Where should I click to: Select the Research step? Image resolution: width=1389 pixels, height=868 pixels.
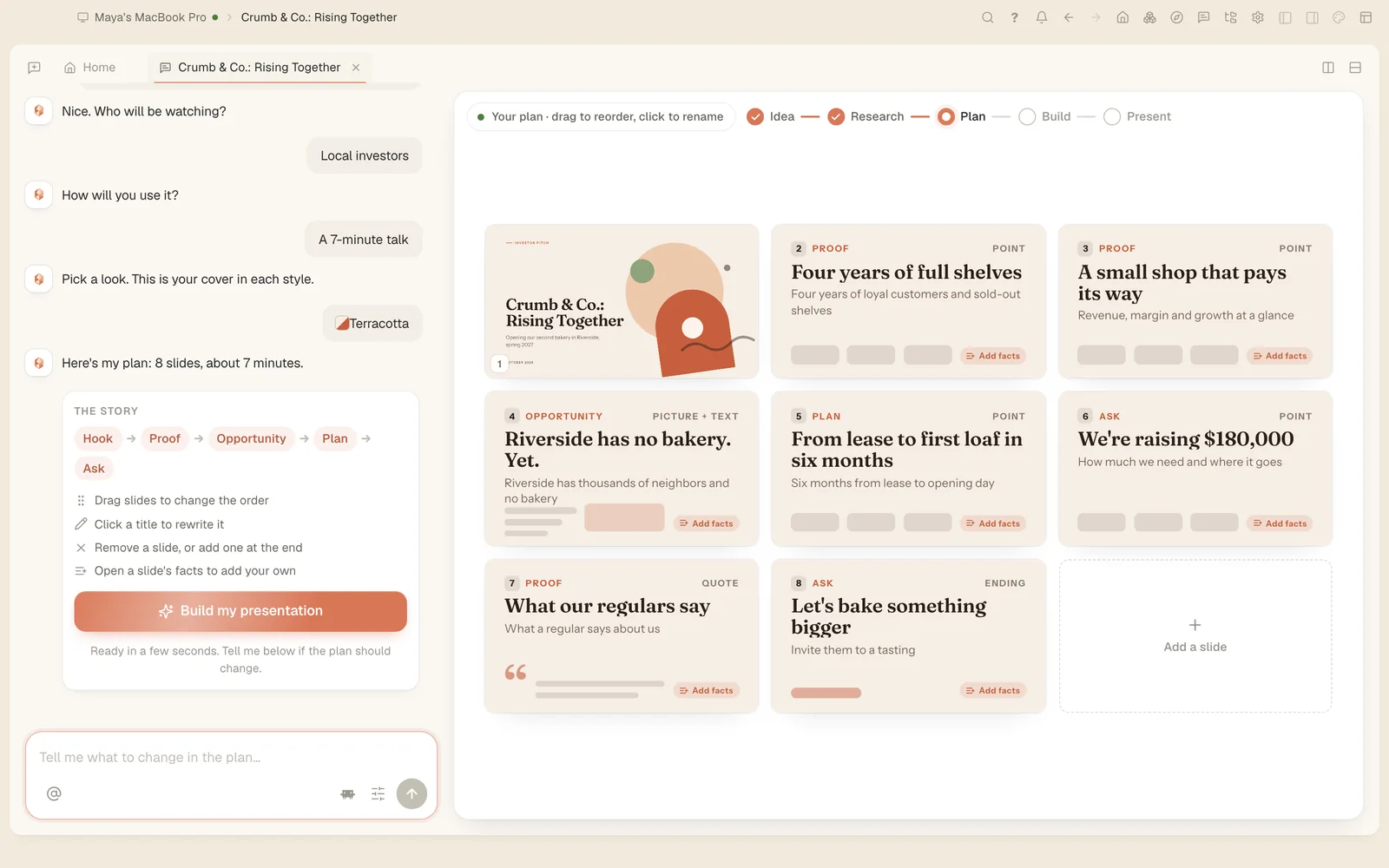866,116
